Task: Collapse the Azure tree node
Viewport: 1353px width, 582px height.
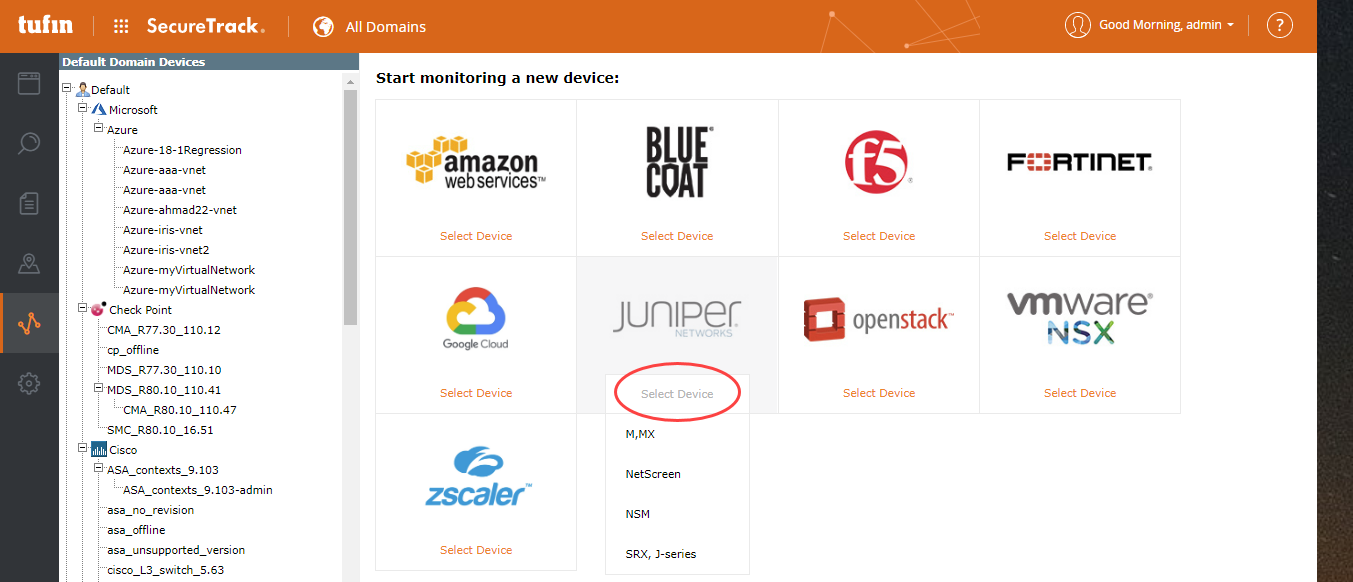Action: 99,128
